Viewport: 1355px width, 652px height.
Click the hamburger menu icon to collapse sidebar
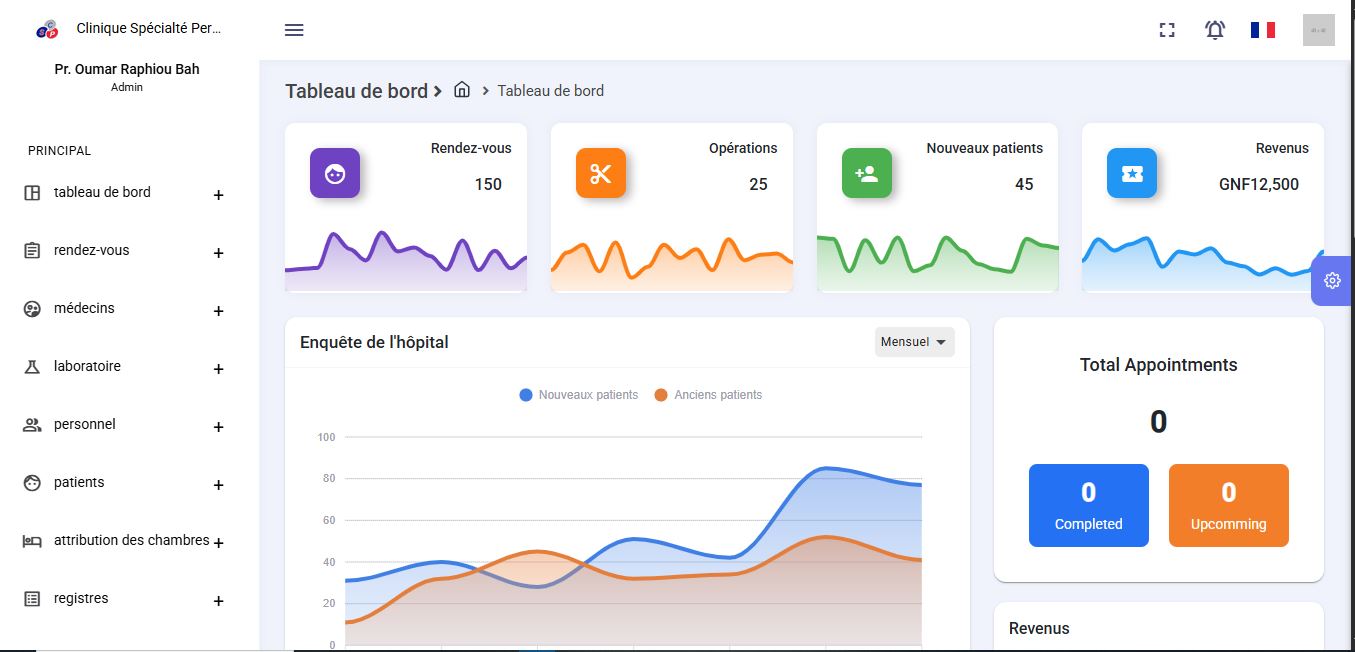[294, 30]
